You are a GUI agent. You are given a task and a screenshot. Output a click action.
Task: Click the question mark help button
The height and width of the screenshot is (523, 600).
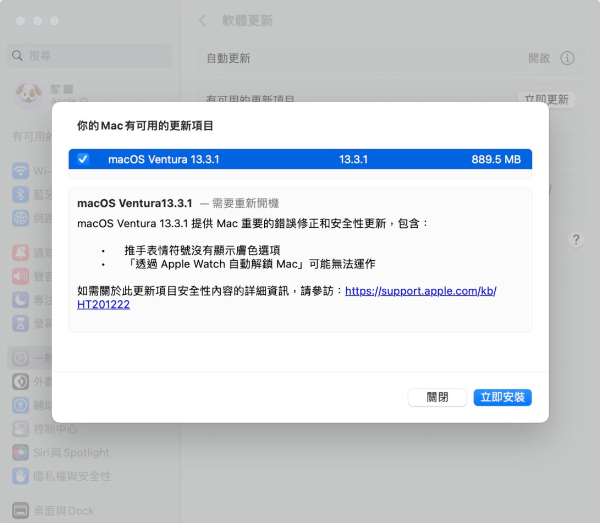(x=575, y=240)
